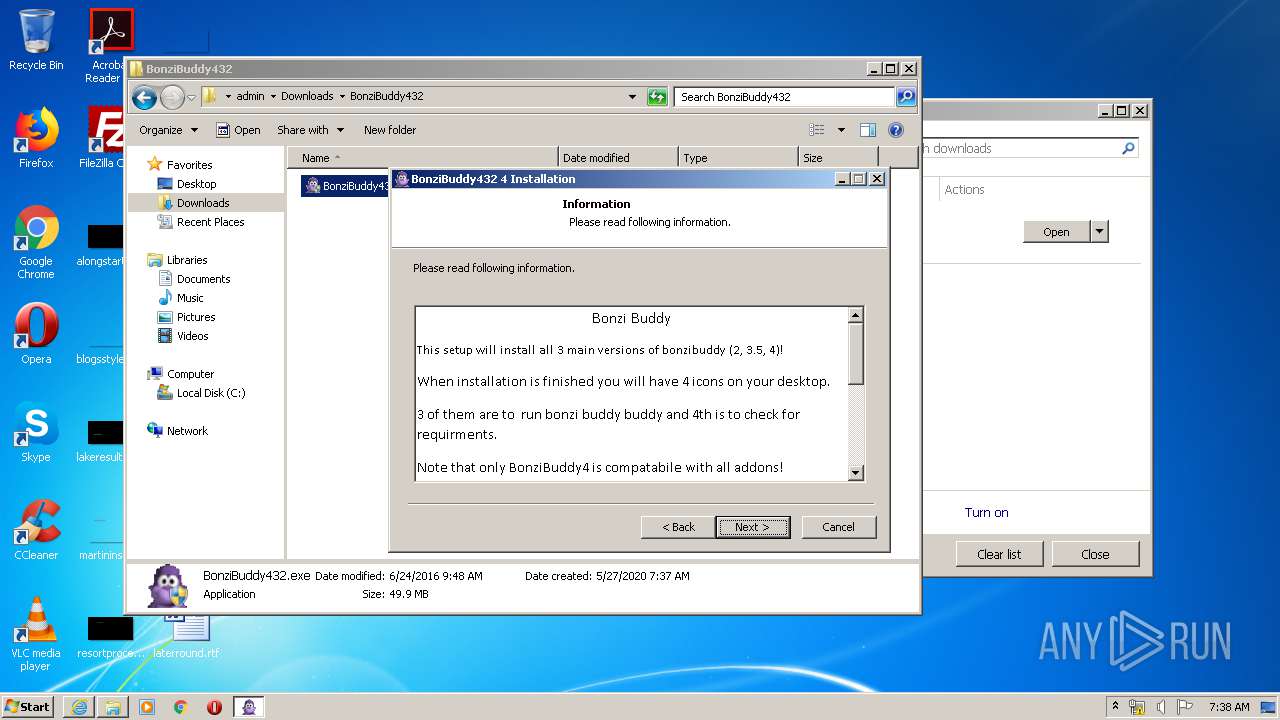Select Desktop under Favorites
The image size is (1280, 720).
coord(197,184)
